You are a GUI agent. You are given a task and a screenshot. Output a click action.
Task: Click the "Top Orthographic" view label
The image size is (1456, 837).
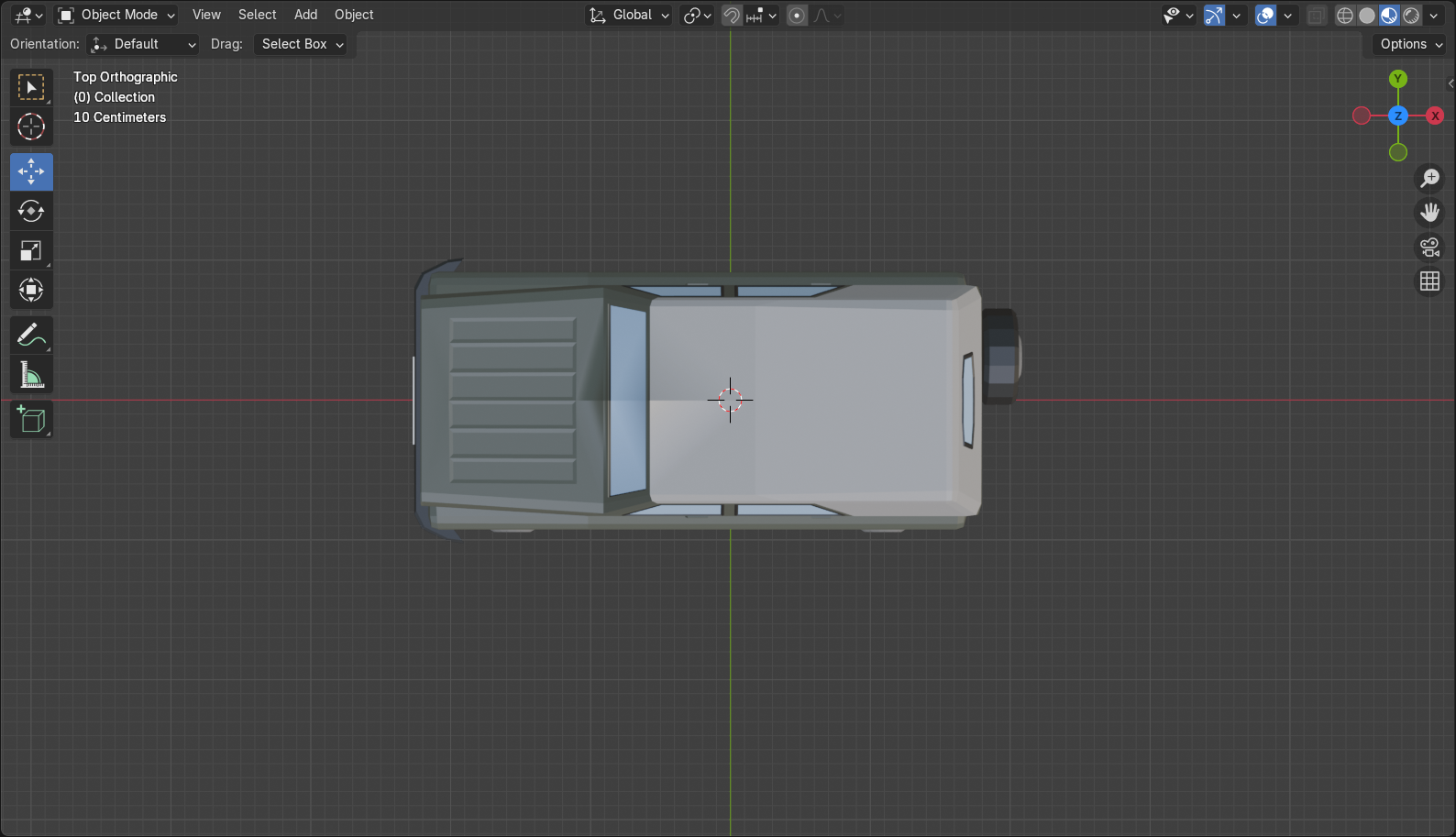pos(126,77)
